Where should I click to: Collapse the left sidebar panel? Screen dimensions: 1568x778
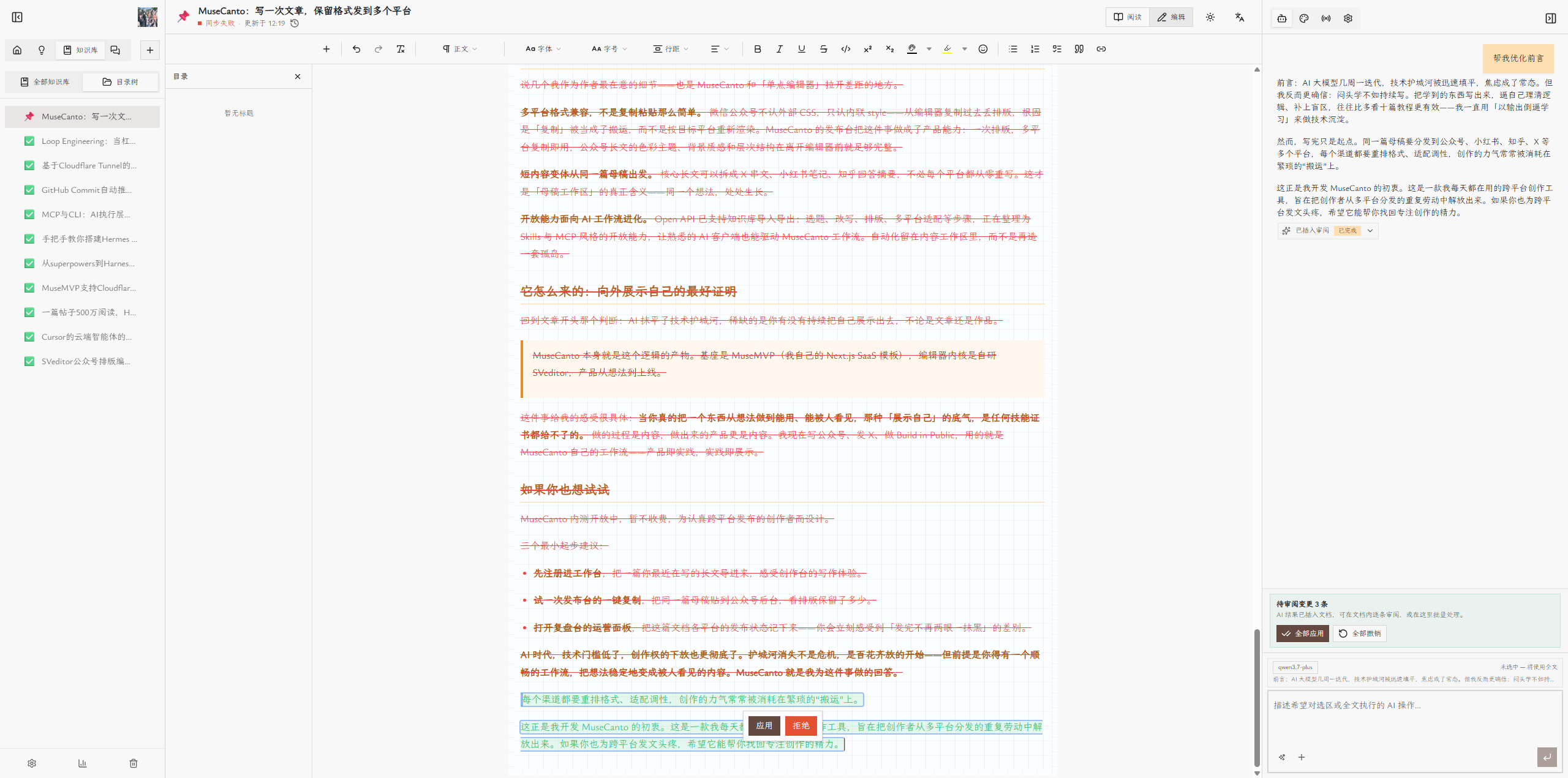[x=17, y=17]
